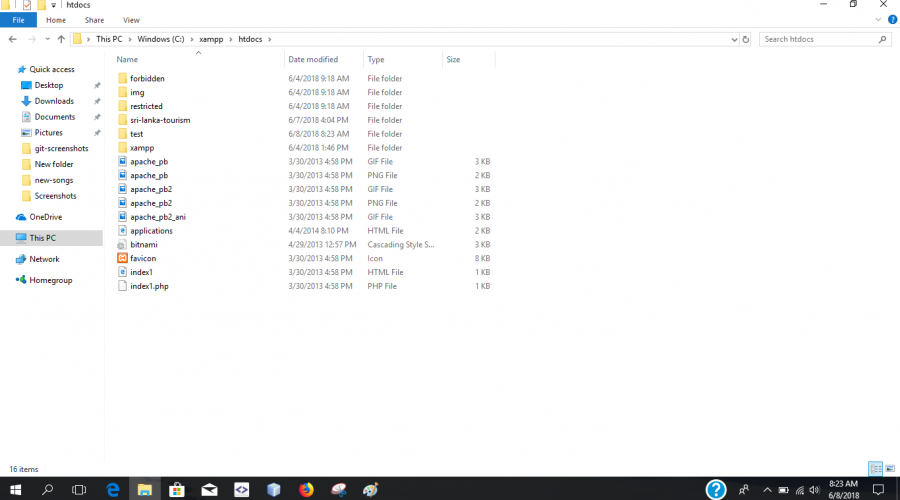Viewport: 900px width, 500px height.
Task: Navigate back using the back arrow
Action: [x=13, y=39]
